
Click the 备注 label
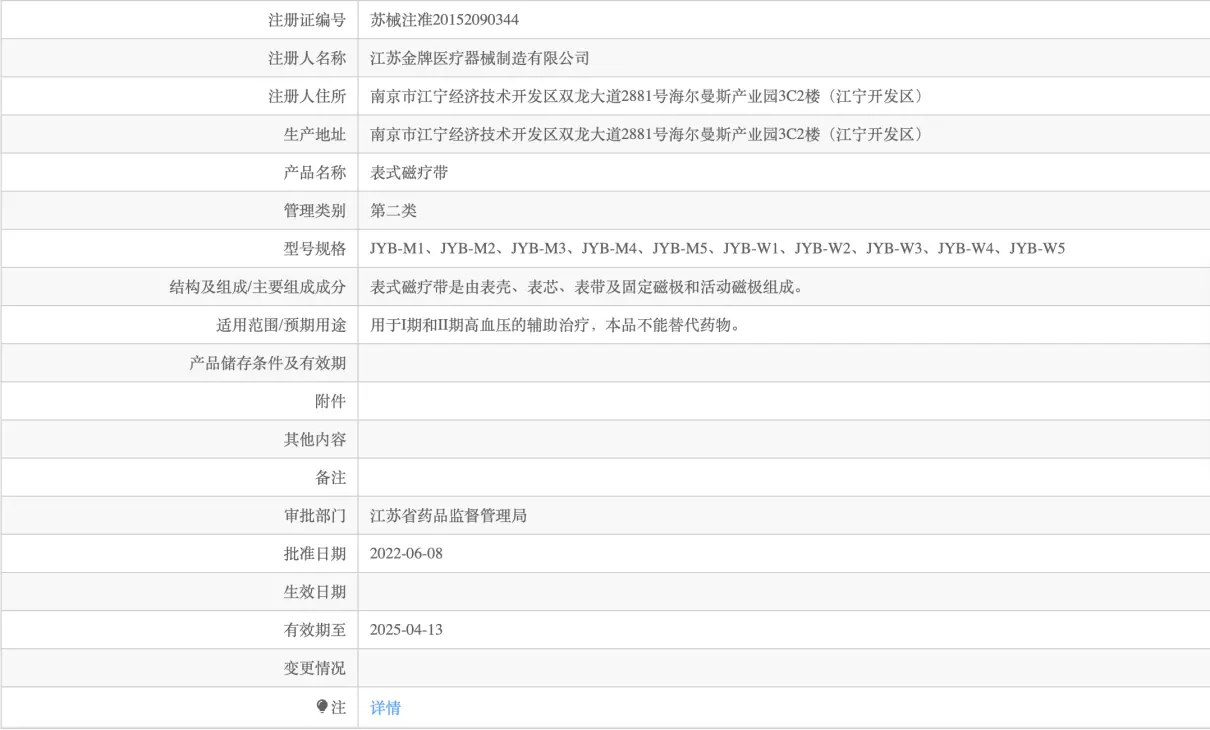click(x=330, y=477)
